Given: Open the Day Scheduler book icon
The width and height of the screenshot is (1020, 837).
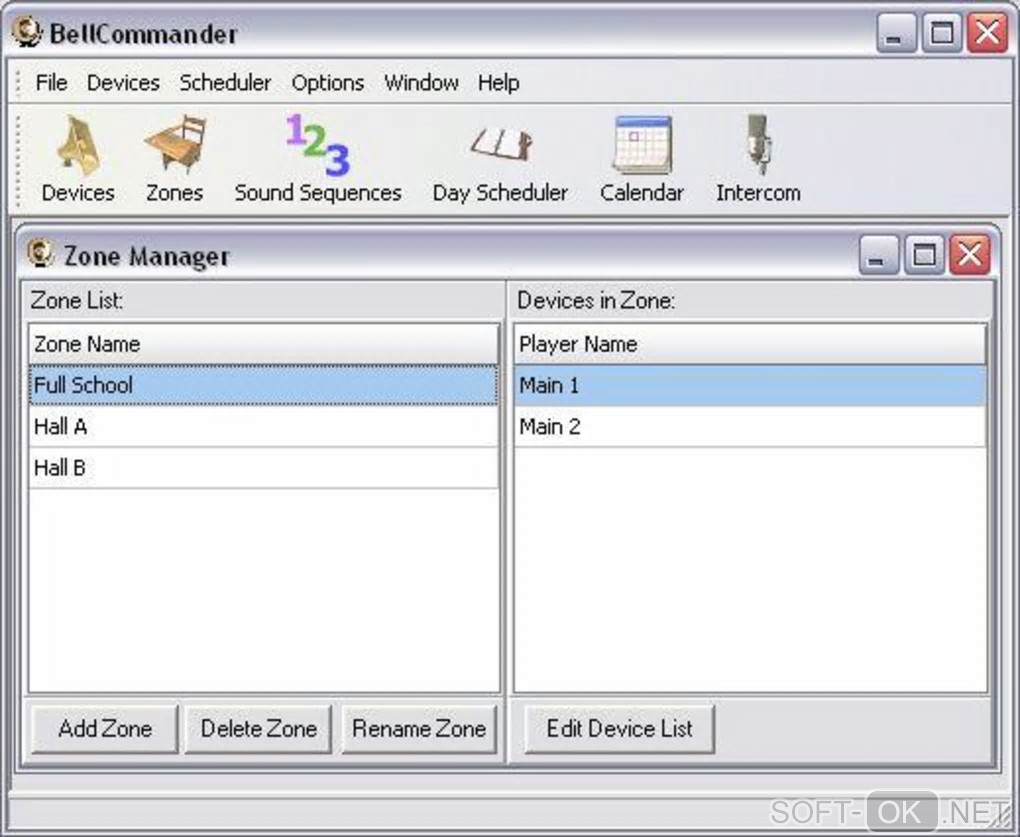Looking at the screenshot, I should [x=500, y=158].
